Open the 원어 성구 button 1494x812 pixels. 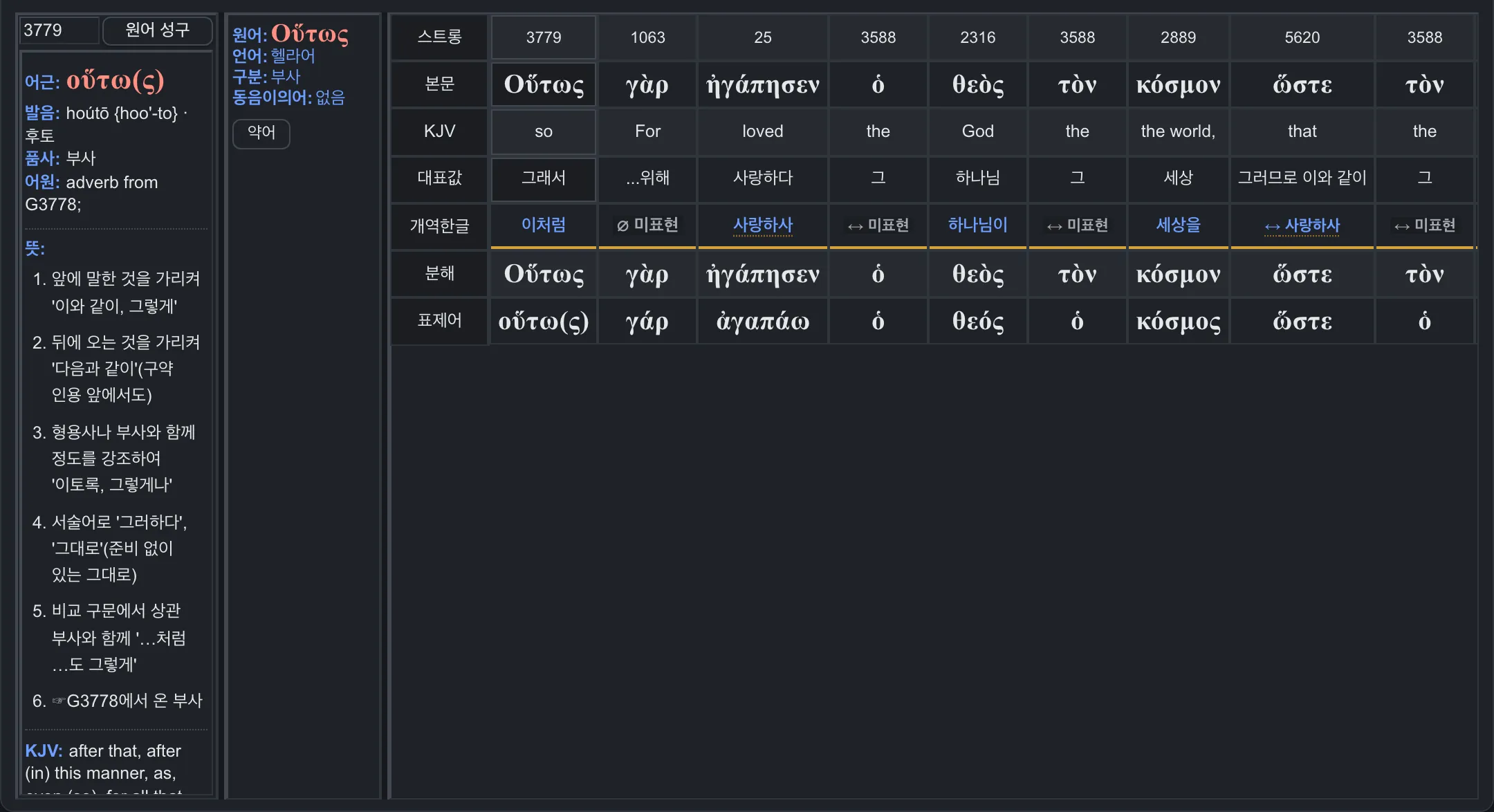(x=157, y=30)
